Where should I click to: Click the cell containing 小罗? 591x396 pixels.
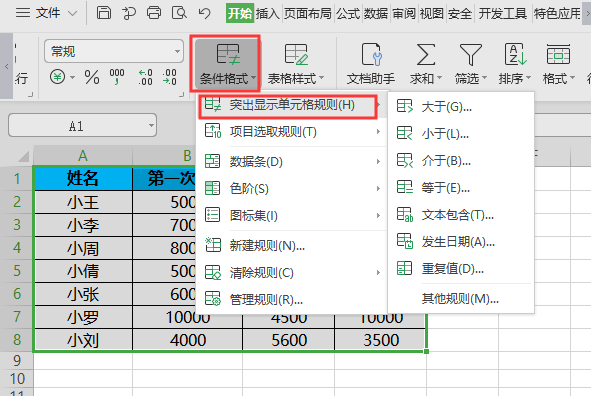[x=83, y=317]
